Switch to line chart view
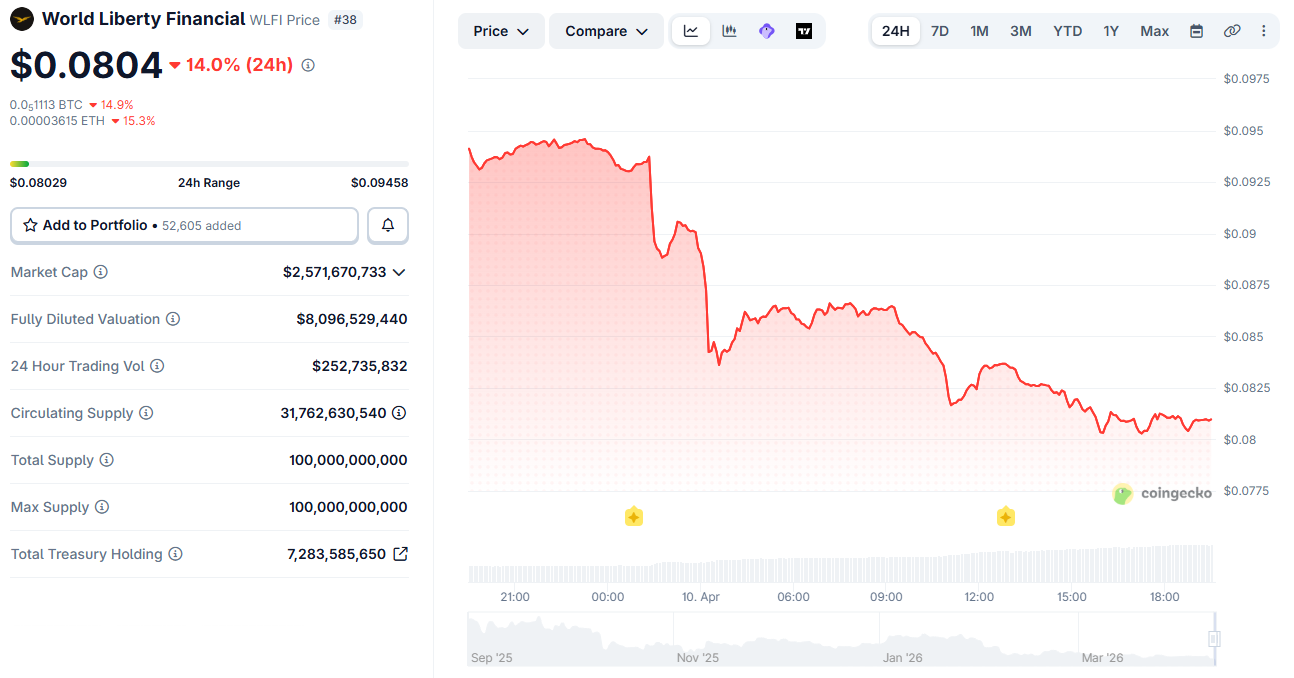Viewport: 1294px width, 678px height. pyautogui.click(x=691, y=31)
